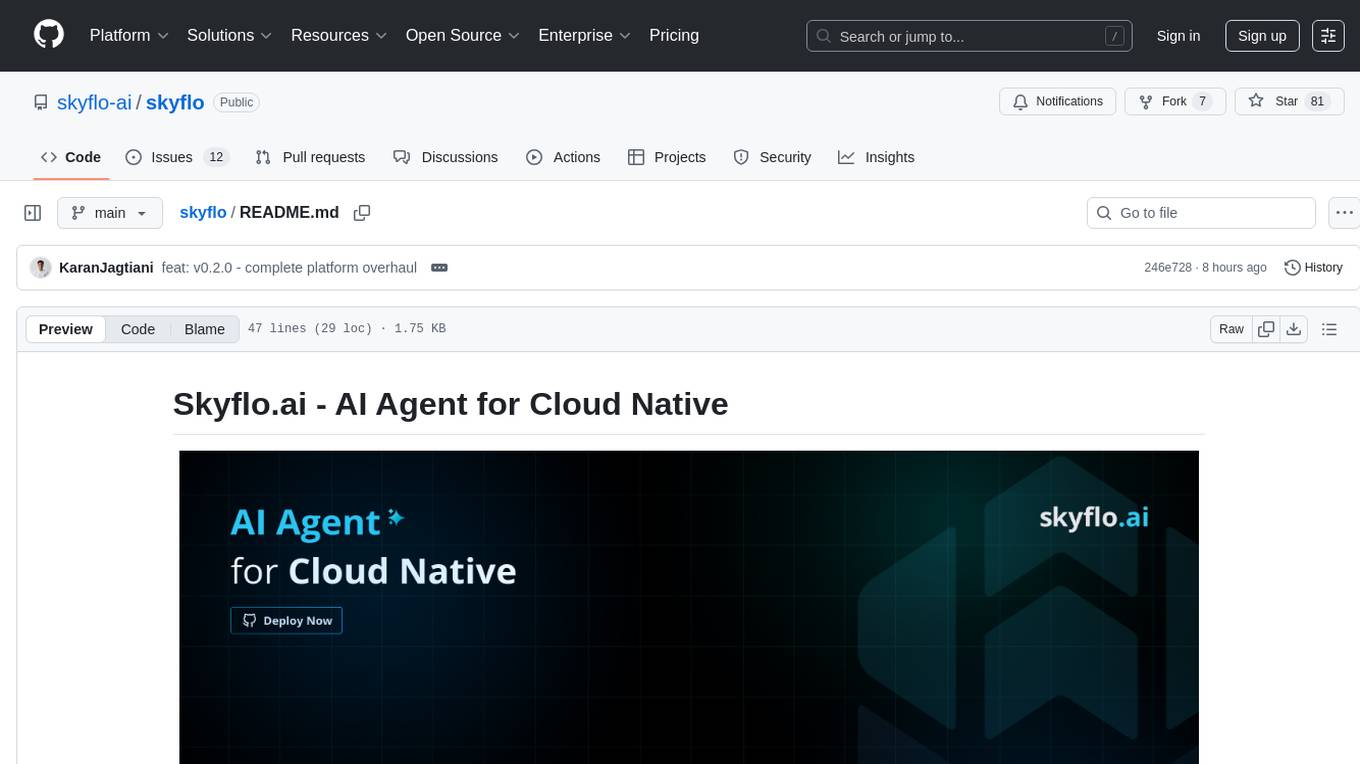The width and height of the screenshot is (1360, 764).
Task: Copy the README.md file path
Action: click(x=362, y=212)
